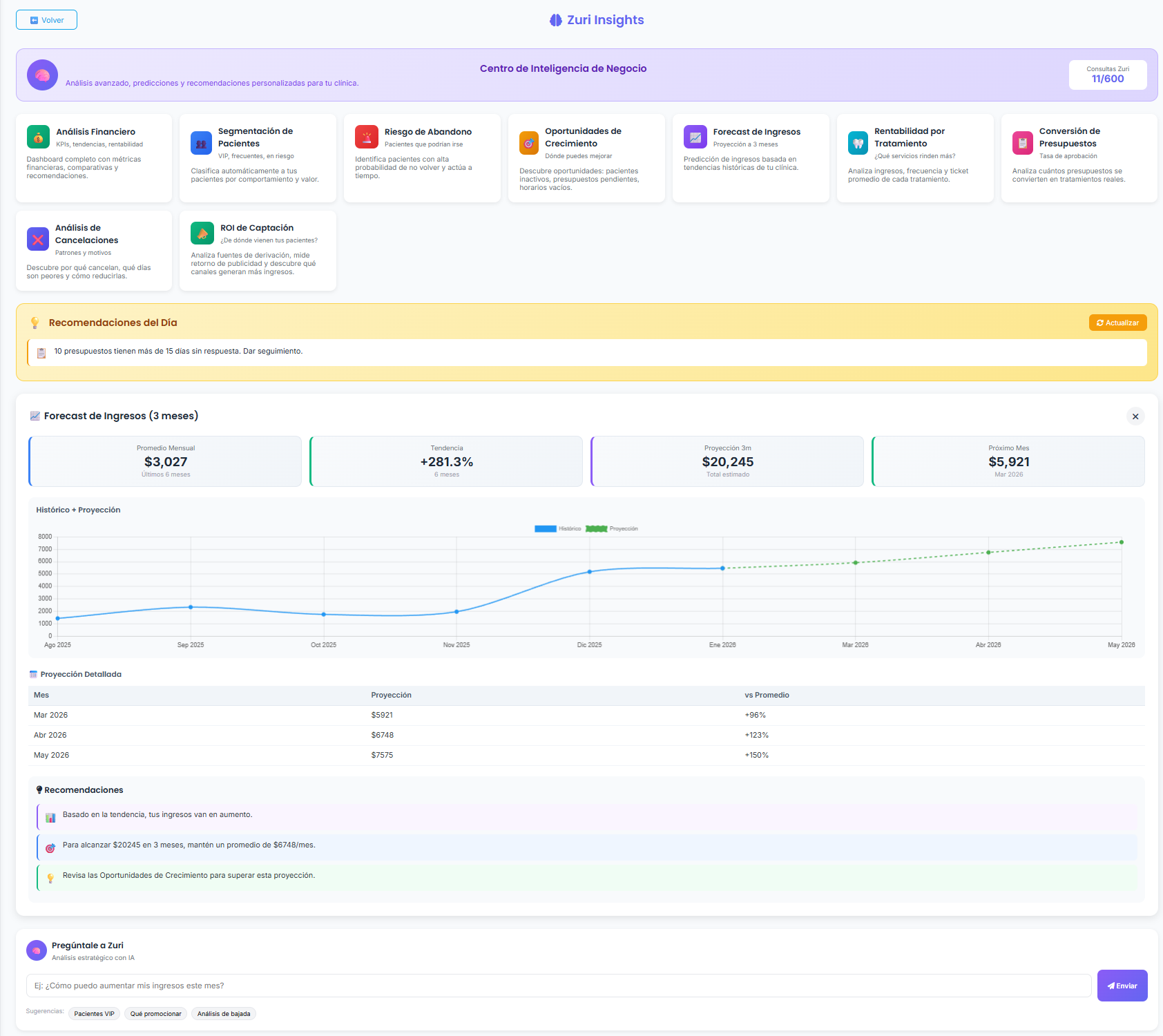Screen dimensions: 1163x1036
Task: Go back with the Volver button
Action: (46, 20)
